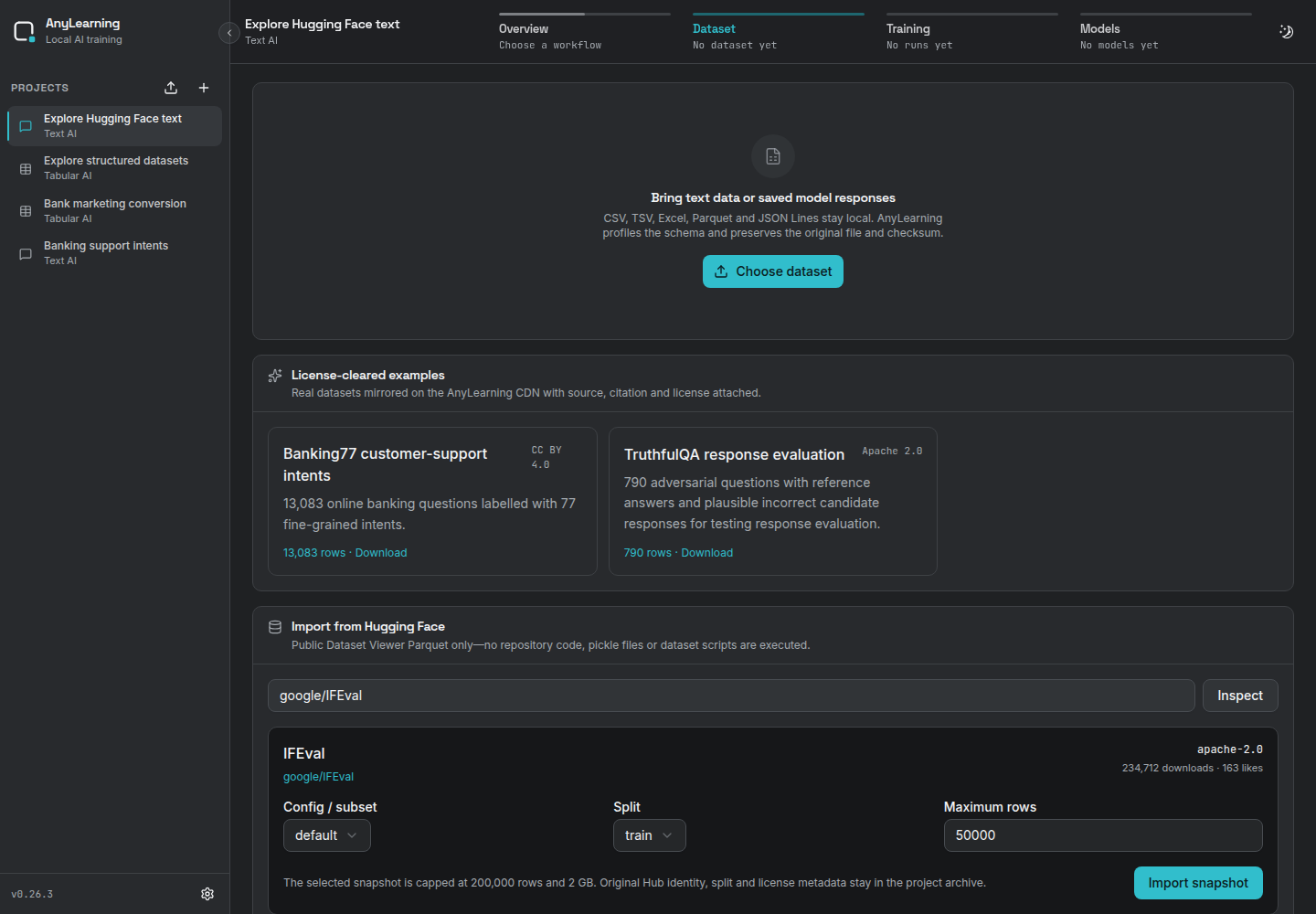Click the Inspect button
Screen dimensions: 1316x914
point(1240,696)
